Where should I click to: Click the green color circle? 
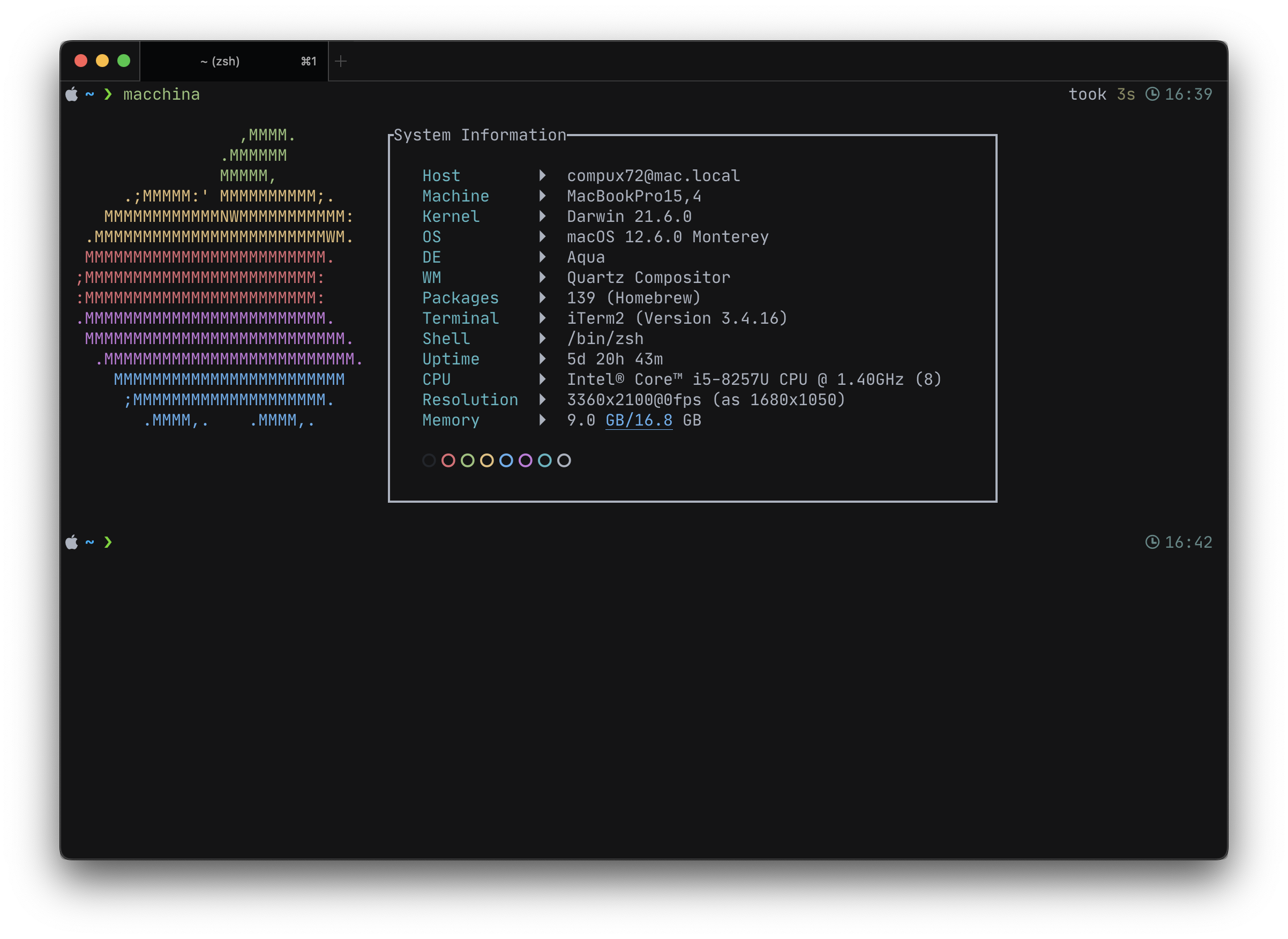(468, 460)
